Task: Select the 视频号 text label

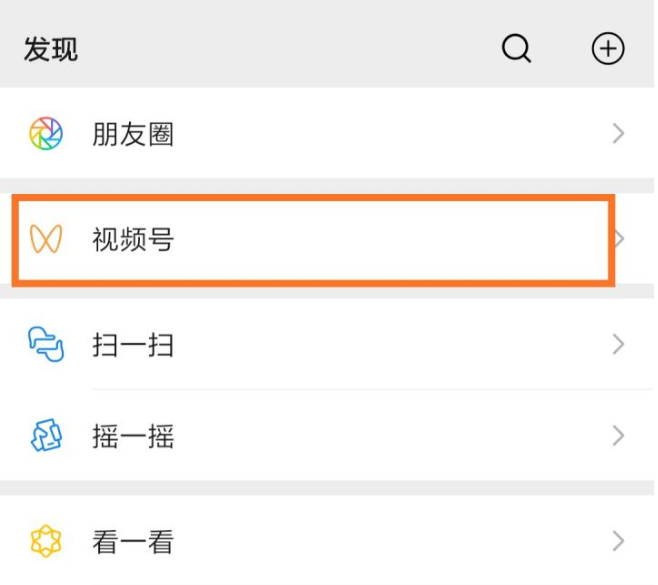Action: pos(133,239)
